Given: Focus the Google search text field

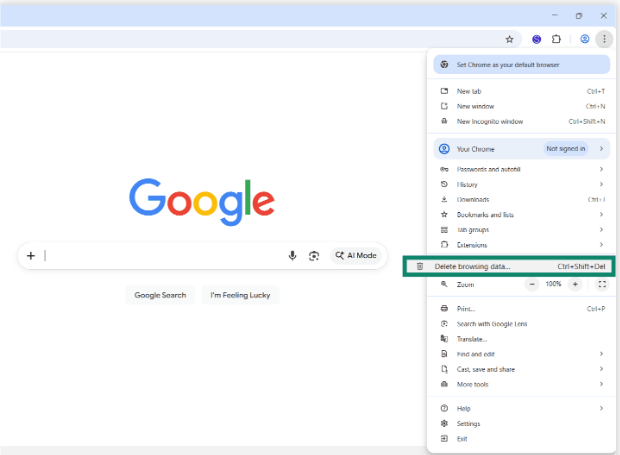Looking at the screenshot, I should [164, 256].
